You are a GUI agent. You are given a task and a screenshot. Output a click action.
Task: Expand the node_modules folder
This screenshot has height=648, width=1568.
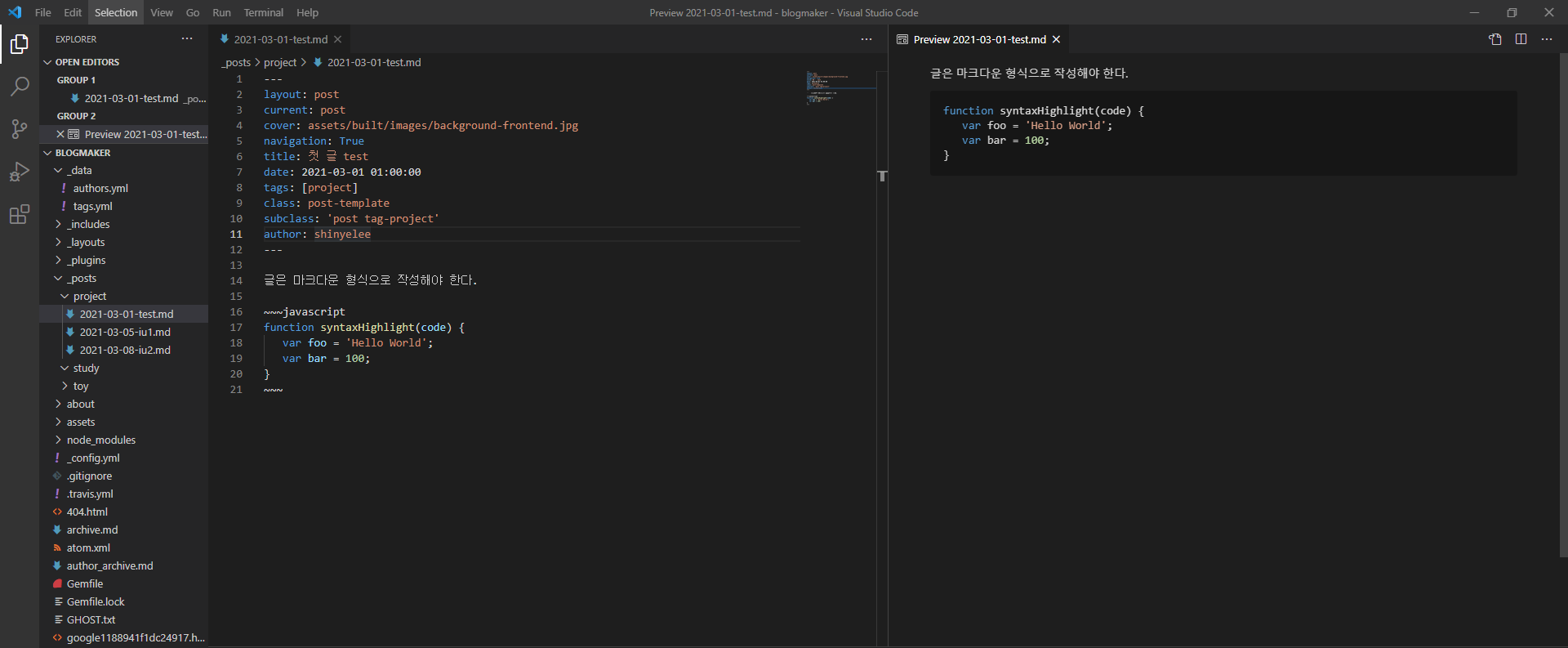pyautogui.click(x=124, y=440)
